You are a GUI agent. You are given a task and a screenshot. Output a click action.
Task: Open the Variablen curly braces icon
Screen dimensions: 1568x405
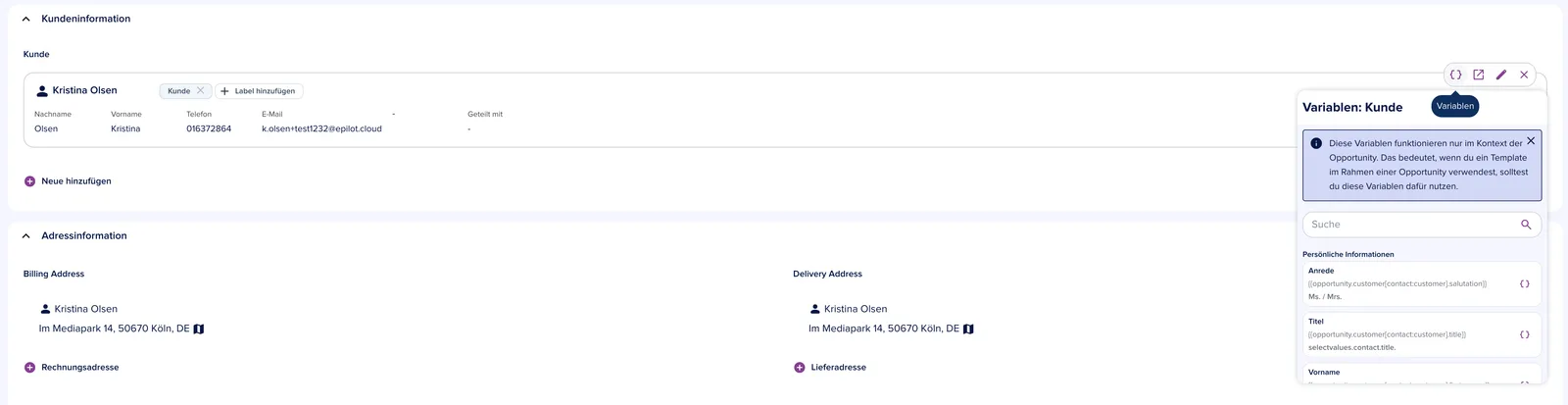point(1455,75)
